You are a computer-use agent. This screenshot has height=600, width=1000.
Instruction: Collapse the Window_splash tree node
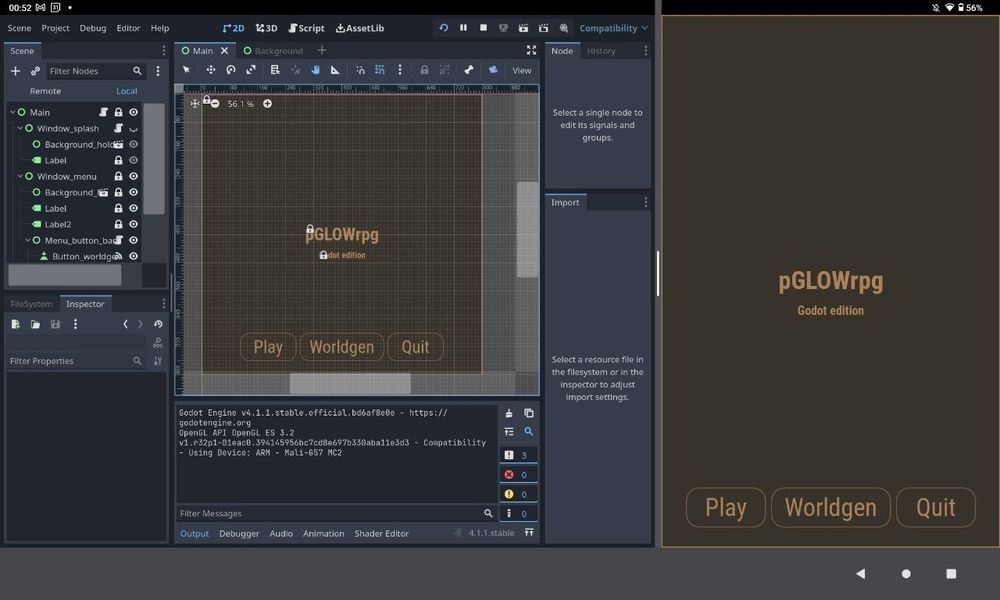20,128
